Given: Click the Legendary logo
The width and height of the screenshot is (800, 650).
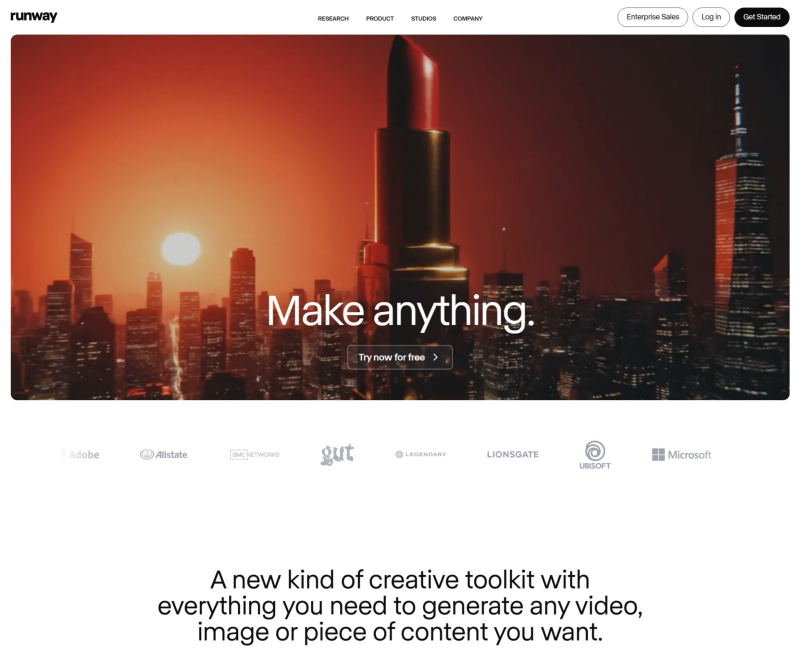Looking at the screenshot, I should 421,454.
